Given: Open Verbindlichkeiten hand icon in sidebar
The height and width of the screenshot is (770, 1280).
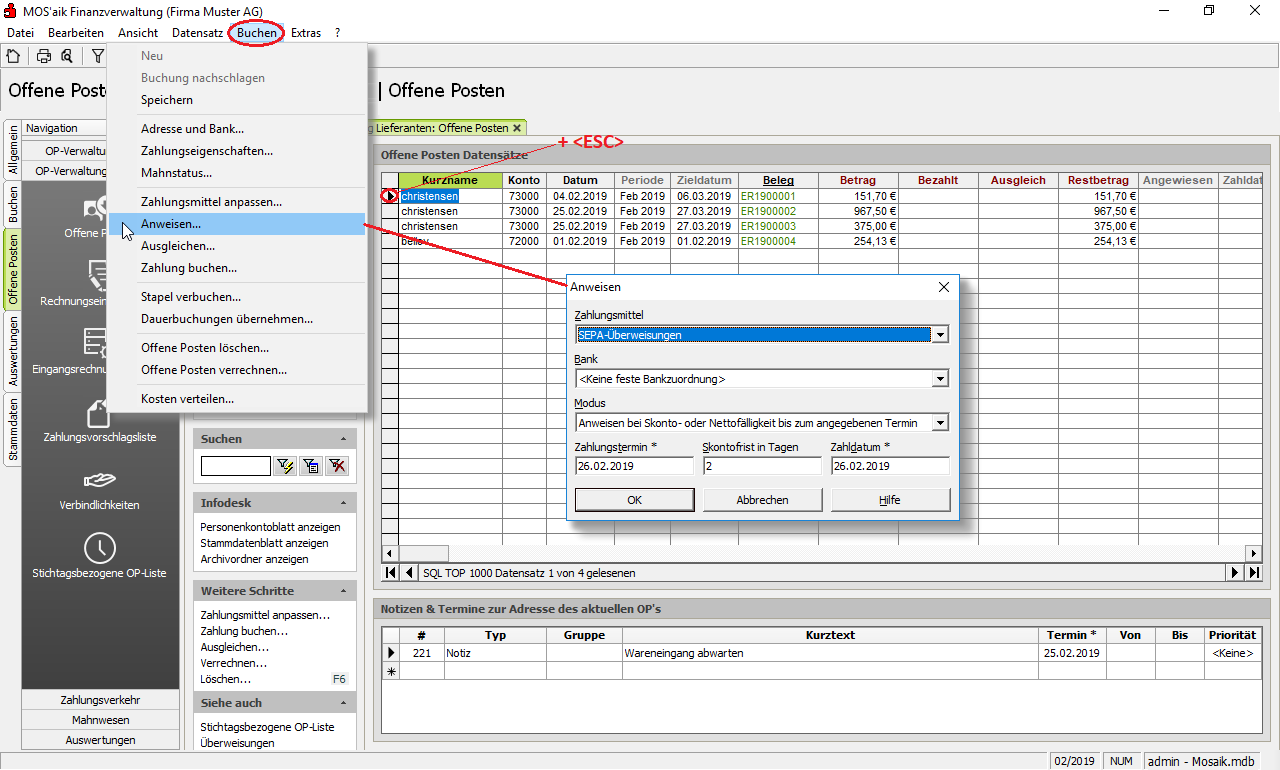Looking at the screenshot, I should click(x=99, y=481).
